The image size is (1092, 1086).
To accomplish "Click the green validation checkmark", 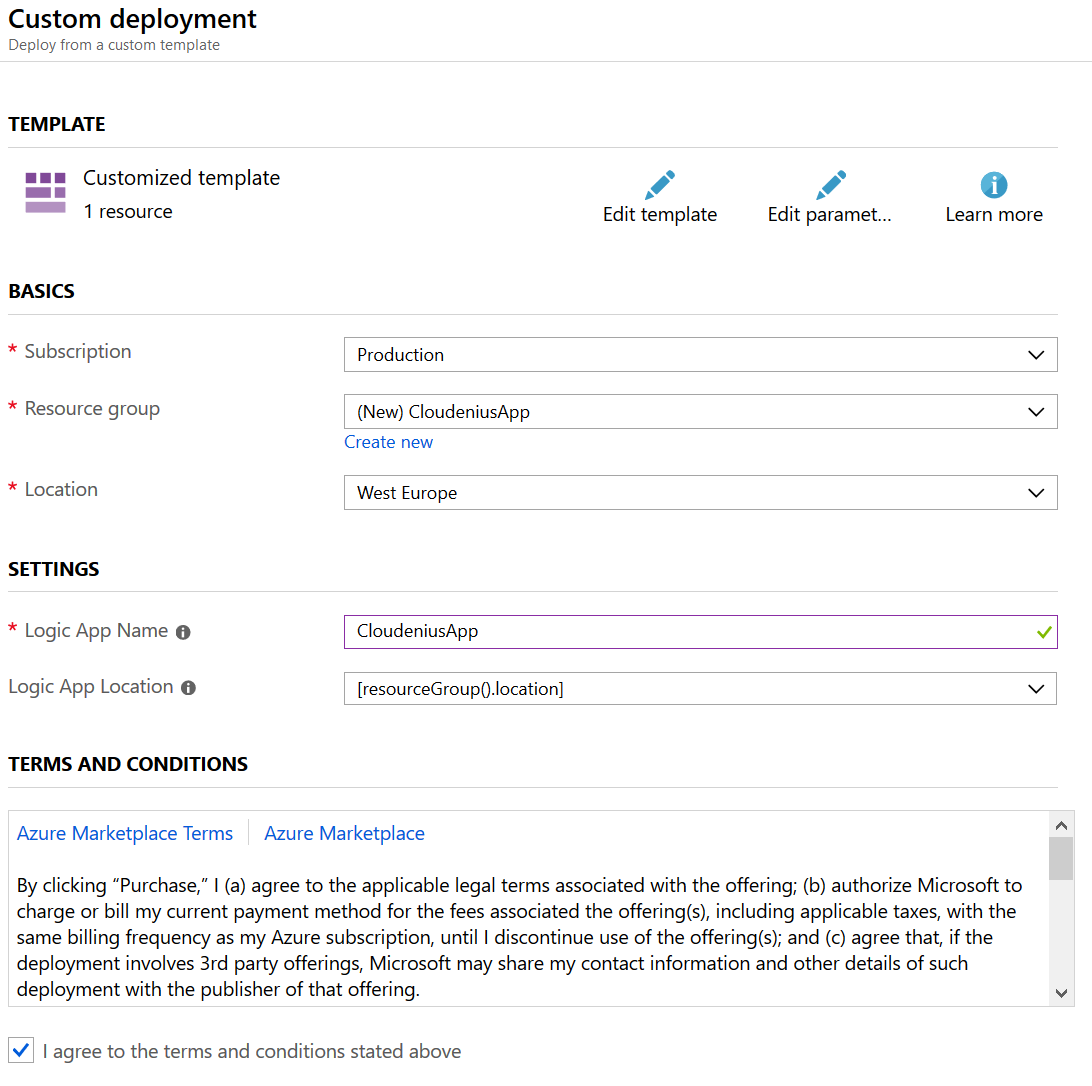I will click(1043, 631).
